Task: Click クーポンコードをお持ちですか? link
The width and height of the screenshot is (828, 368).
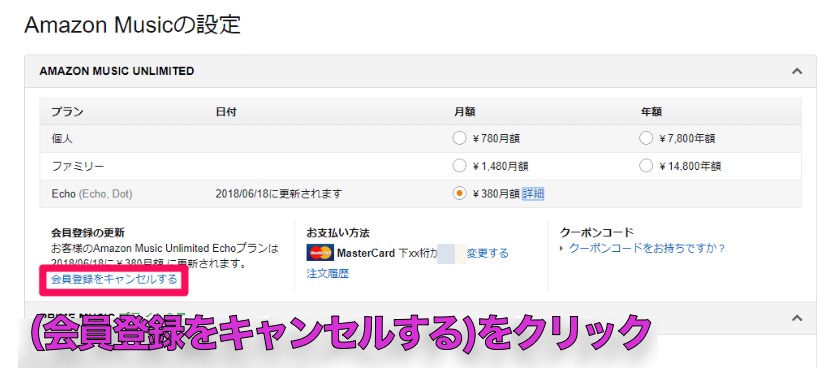Action: pos(647,248)
